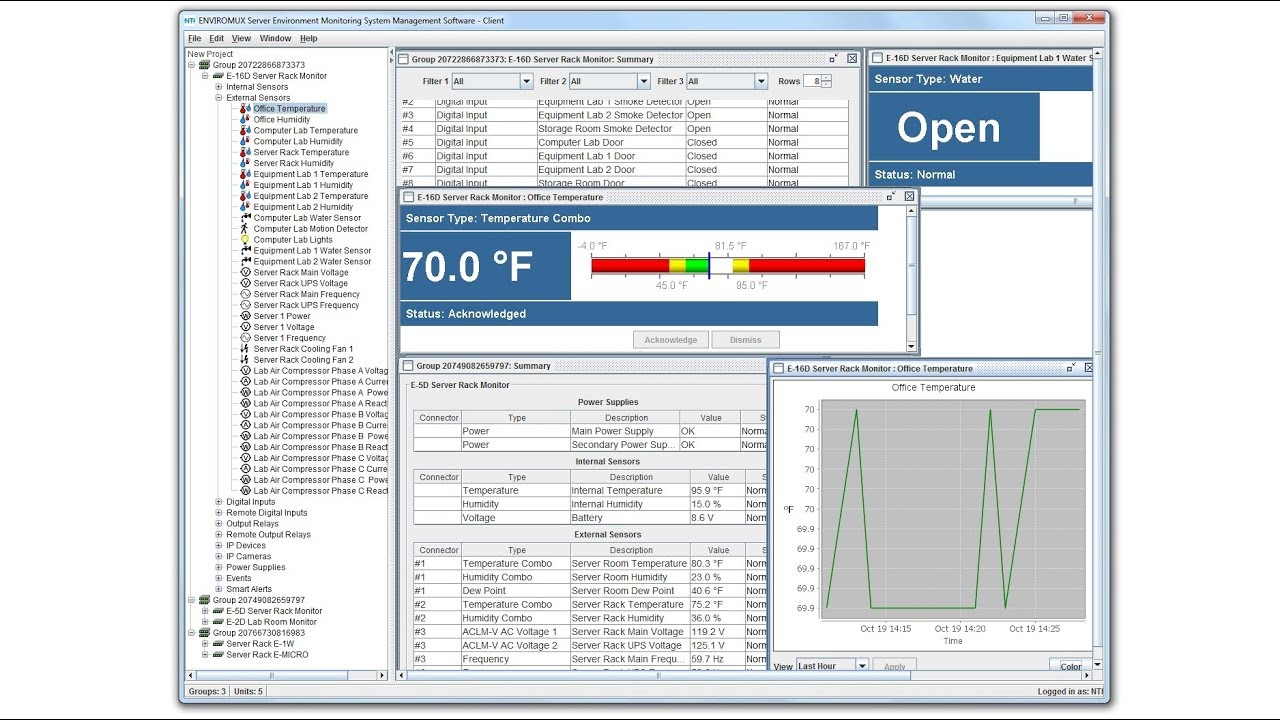Select Lab Air Compressor Phase A Voltage item

pos(320,371)
